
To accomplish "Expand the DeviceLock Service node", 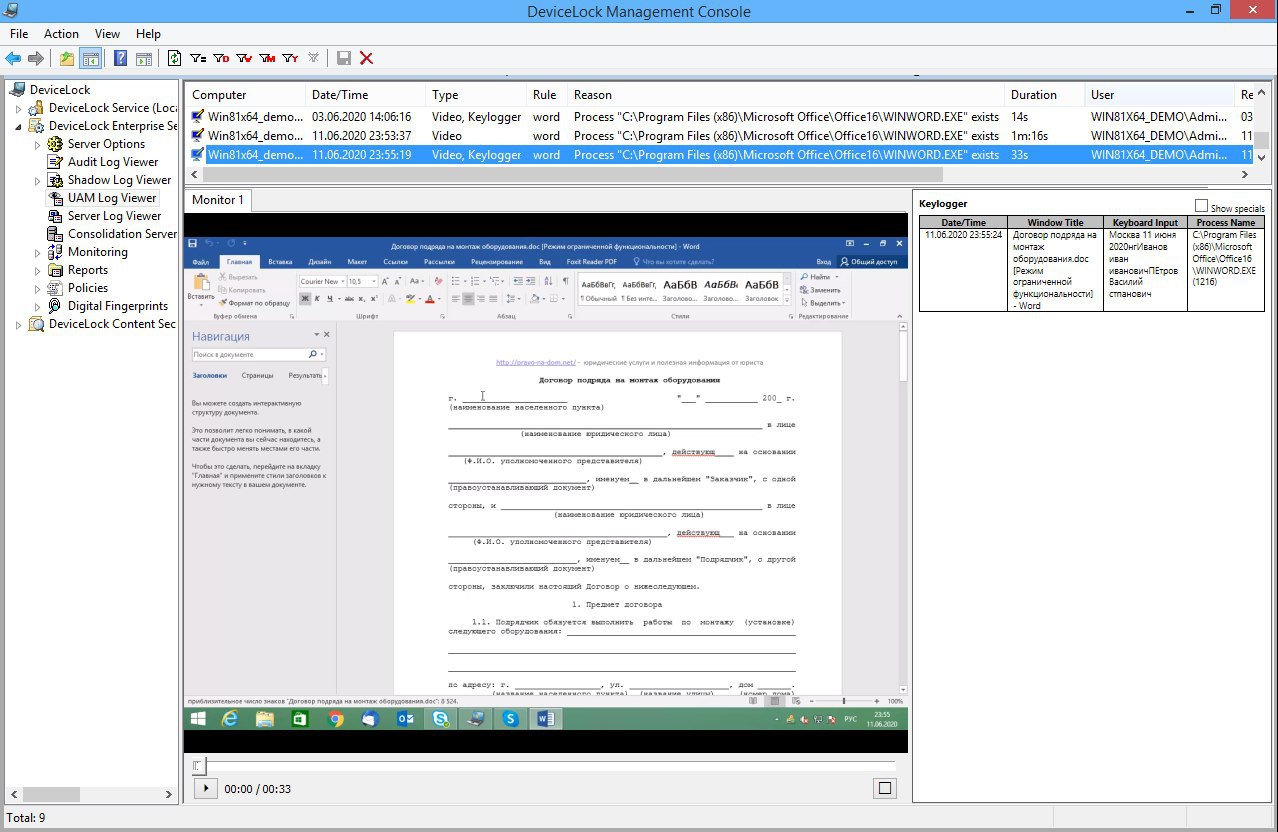I will pos(18,108).
